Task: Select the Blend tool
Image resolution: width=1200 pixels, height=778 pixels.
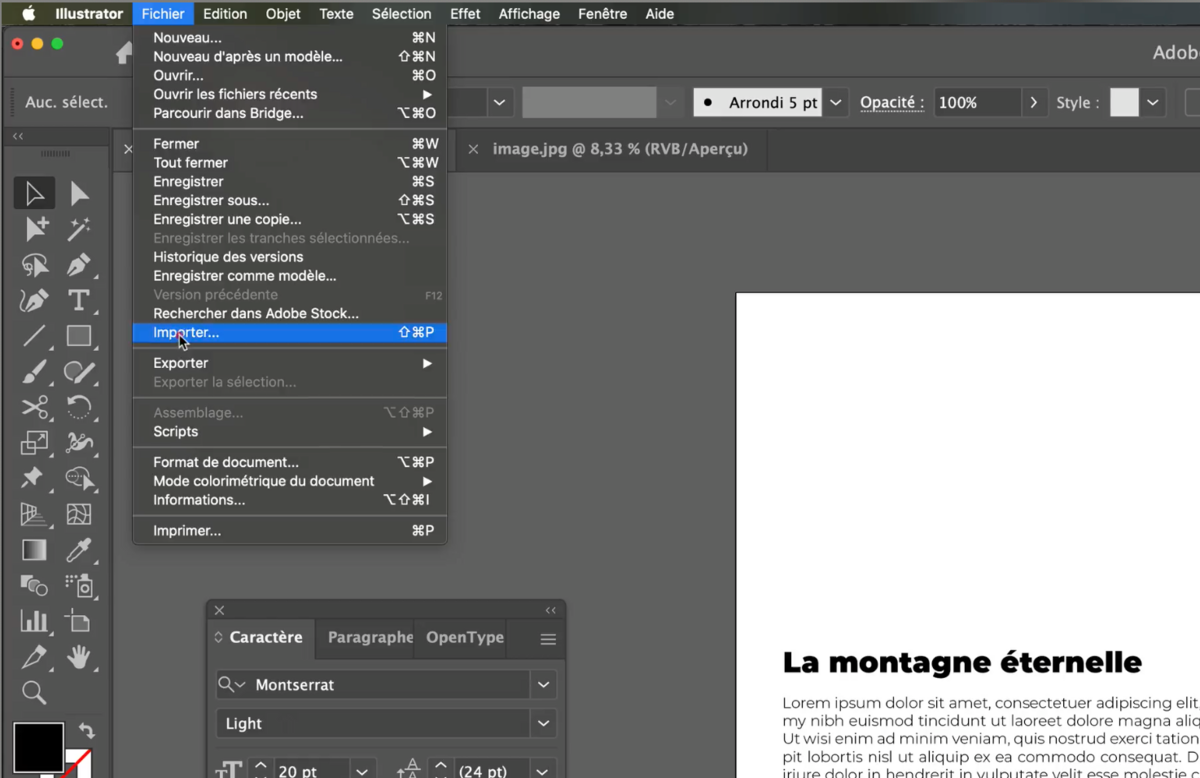Action: click(x=35, y=585)
